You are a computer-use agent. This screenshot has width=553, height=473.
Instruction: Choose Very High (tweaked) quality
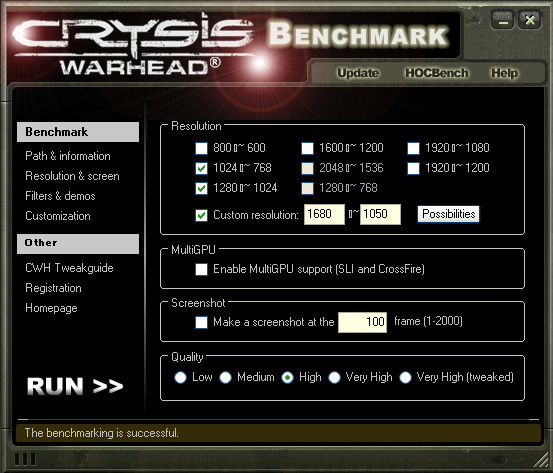405,377
